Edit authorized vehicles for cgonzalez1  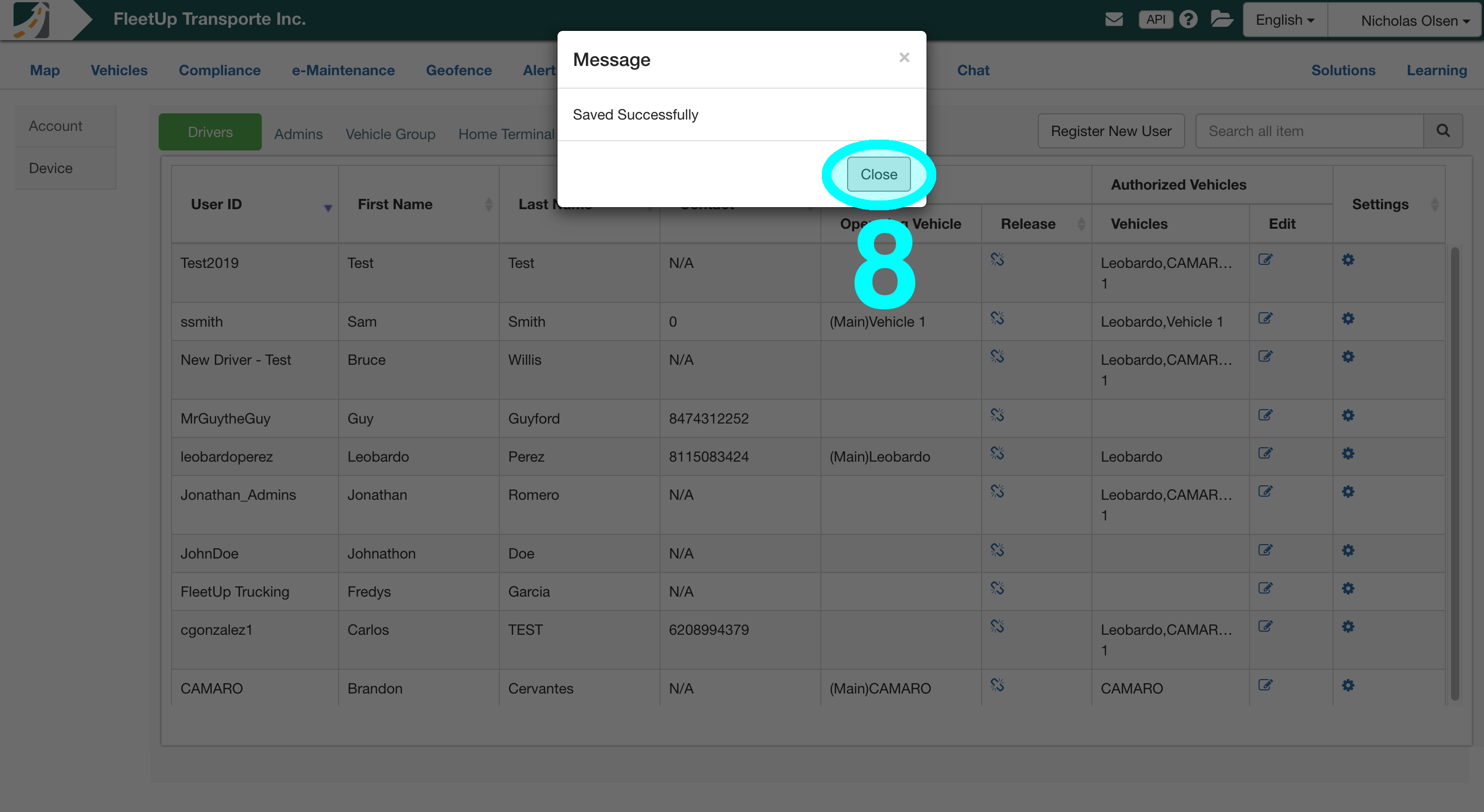click(1265, 626)
